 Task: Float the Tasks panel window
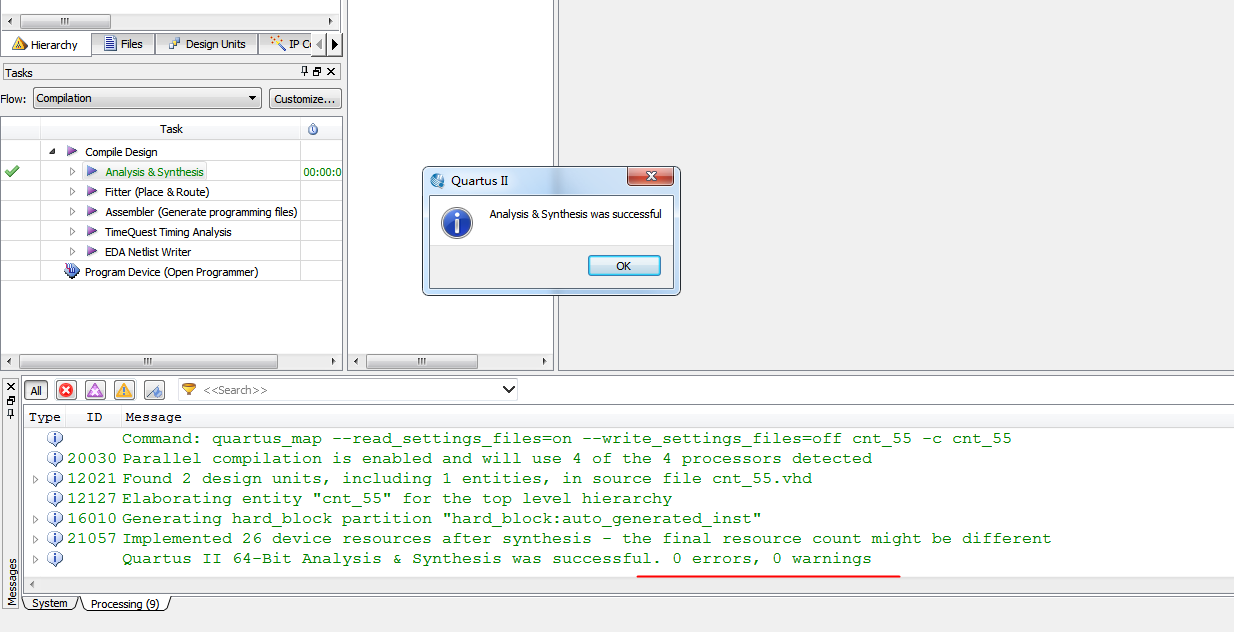318,72
